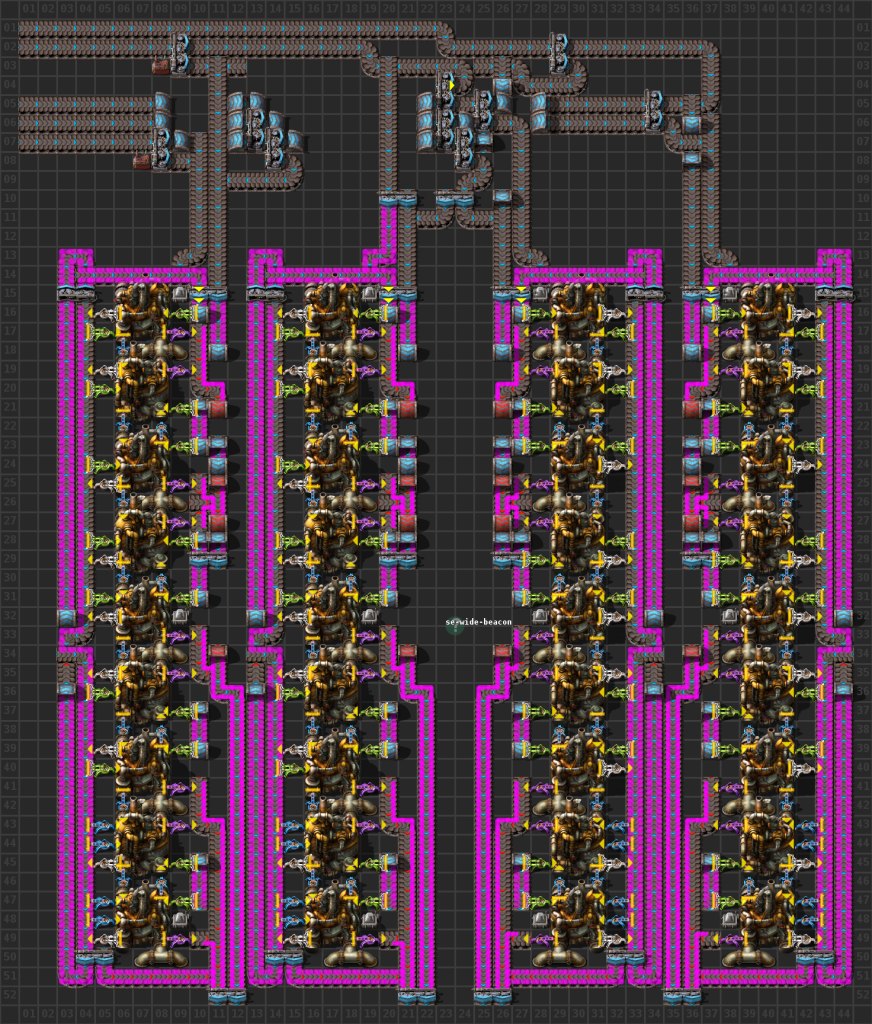This screenshot has height=1024, width=872.
Task: Select the wooden chest at column 08 row 03
Action: point(161,66)
